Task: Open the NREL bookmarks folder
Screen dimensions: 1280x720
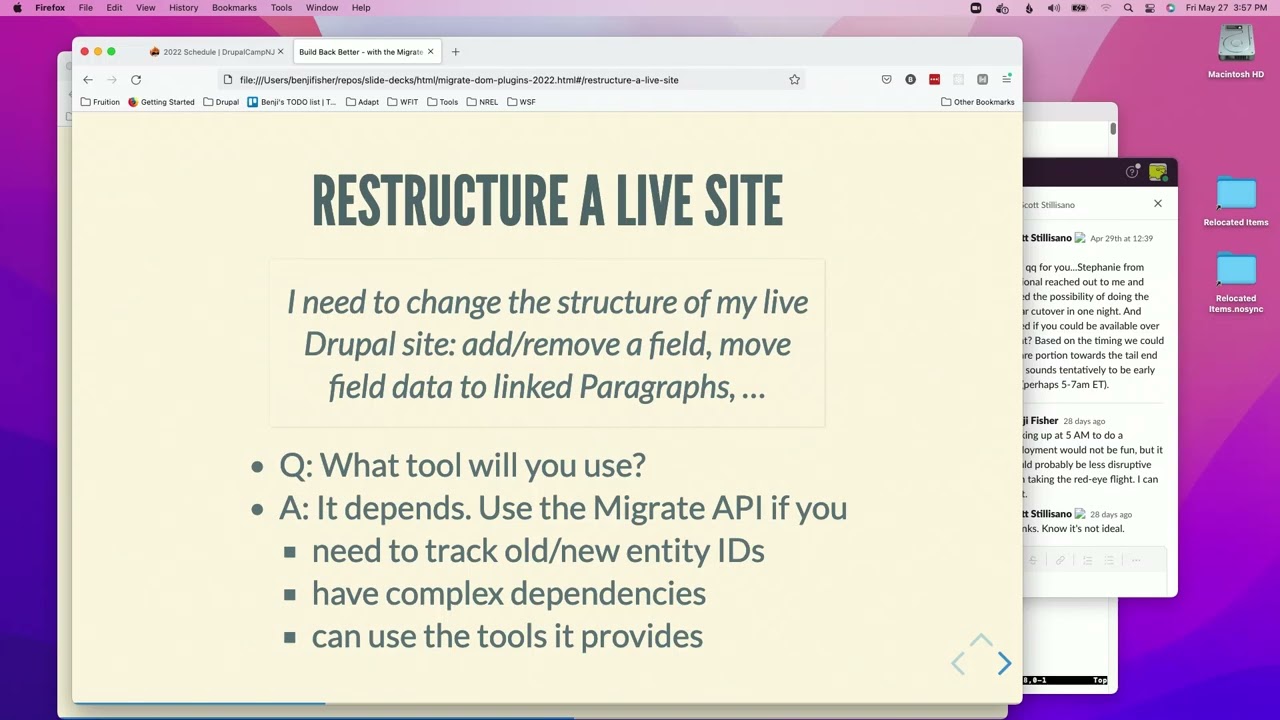Action: [482, 102]
